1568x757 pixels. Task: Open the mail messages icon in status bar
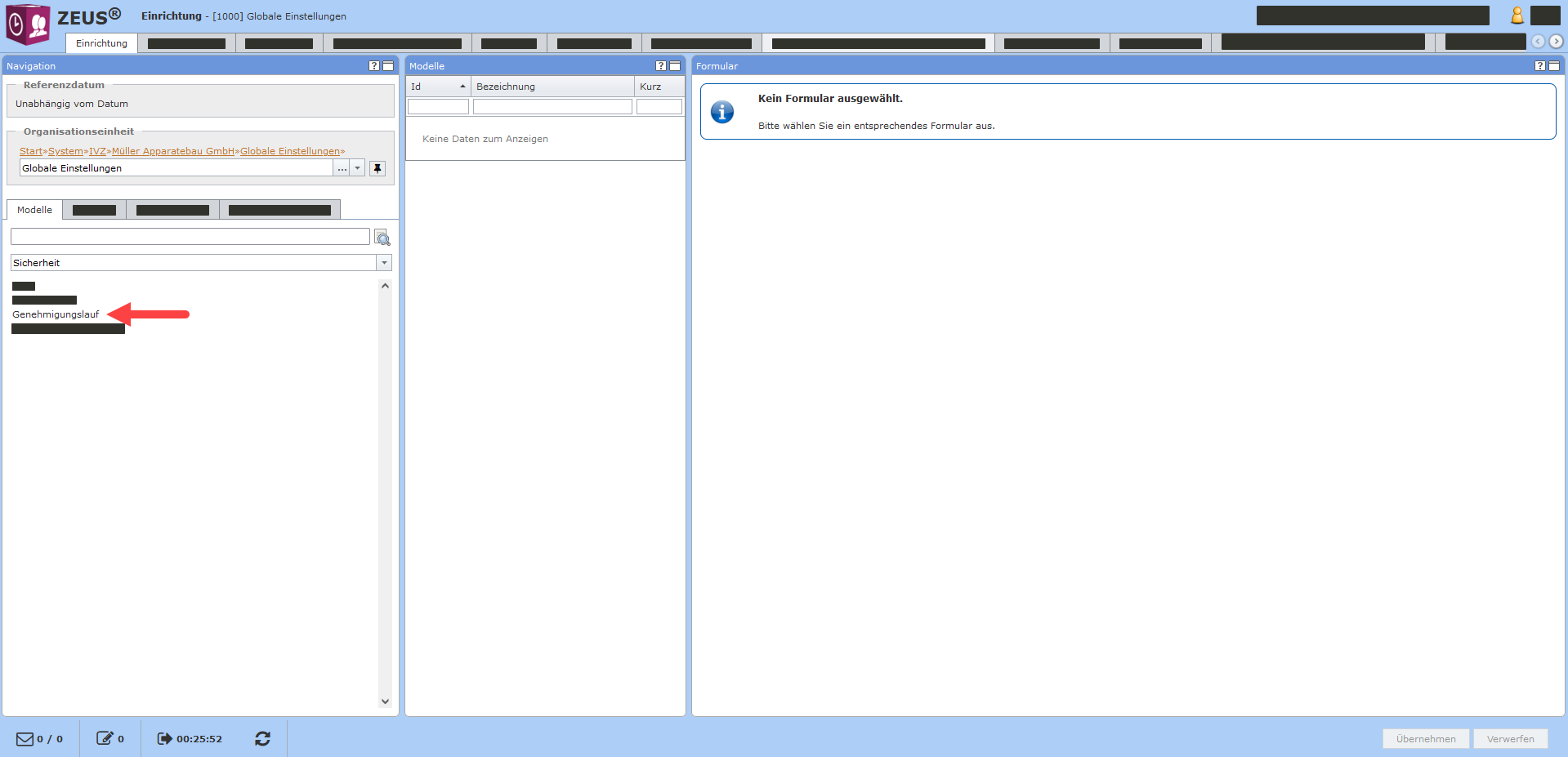(25, 739)
